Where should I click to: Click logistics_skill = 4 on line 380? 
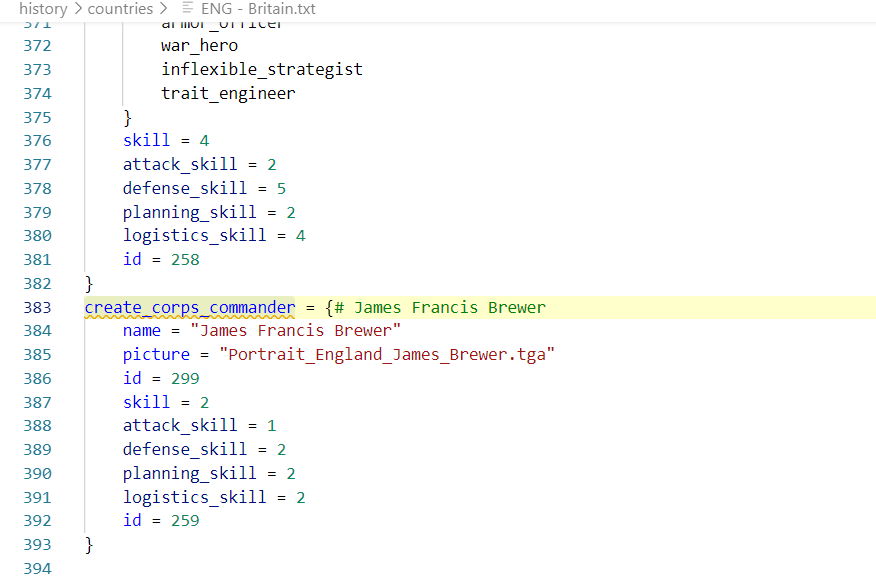point(214,236)
